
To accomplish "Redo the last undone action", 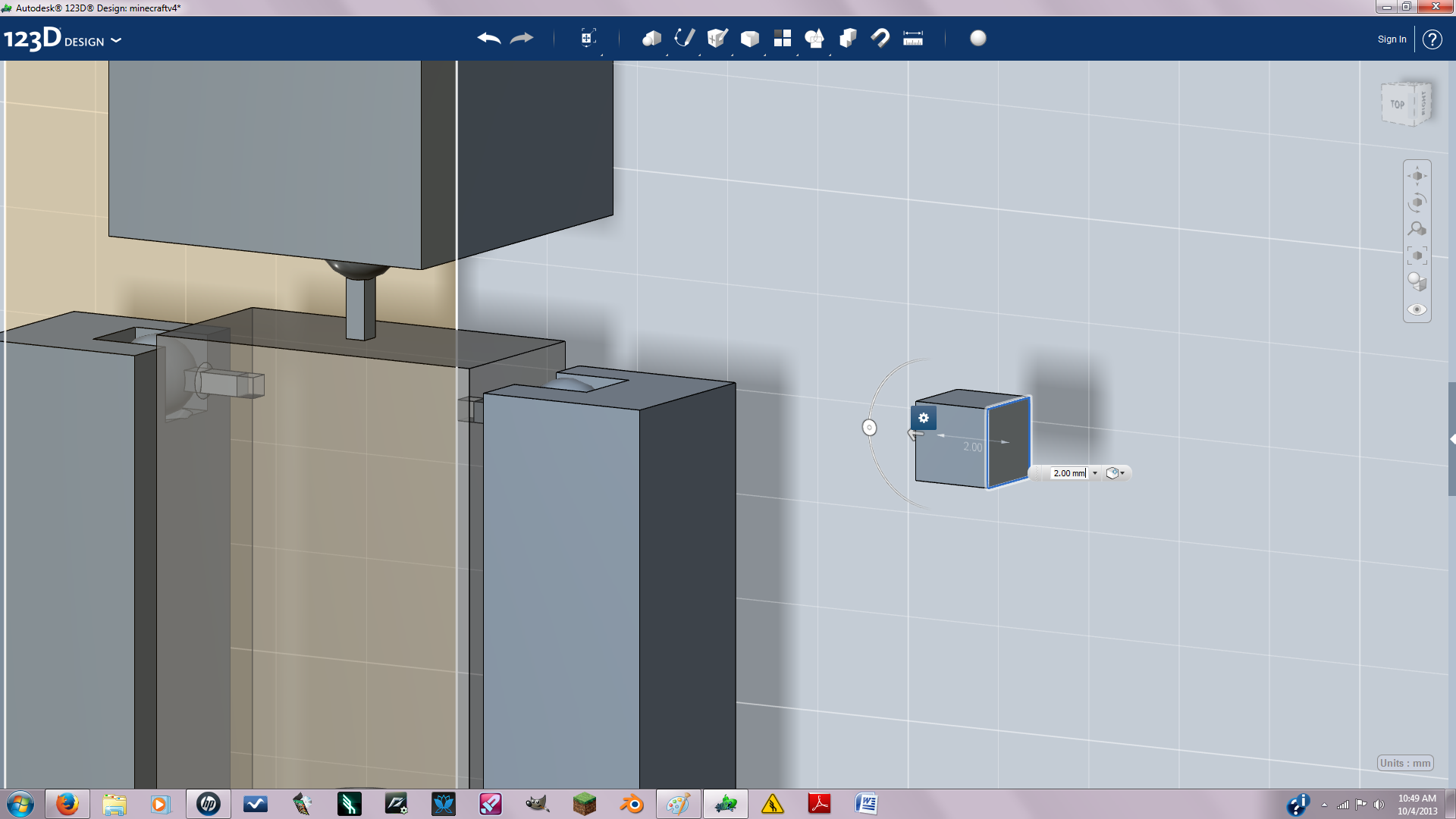I will click(x=522, y=38).
